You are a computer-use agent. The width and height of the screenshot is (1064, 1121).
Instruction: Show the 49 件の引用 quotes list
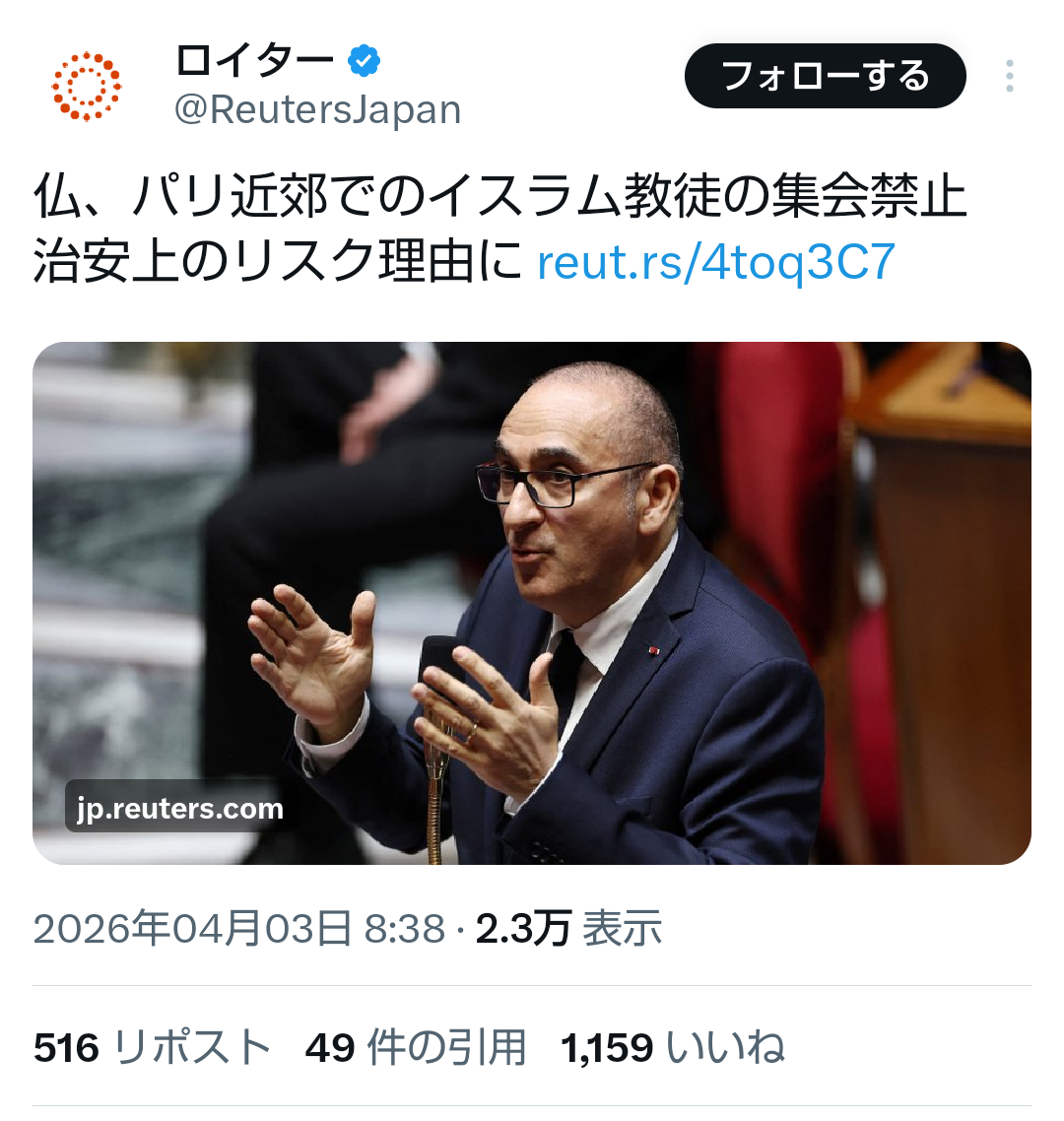click(416, 1048)
